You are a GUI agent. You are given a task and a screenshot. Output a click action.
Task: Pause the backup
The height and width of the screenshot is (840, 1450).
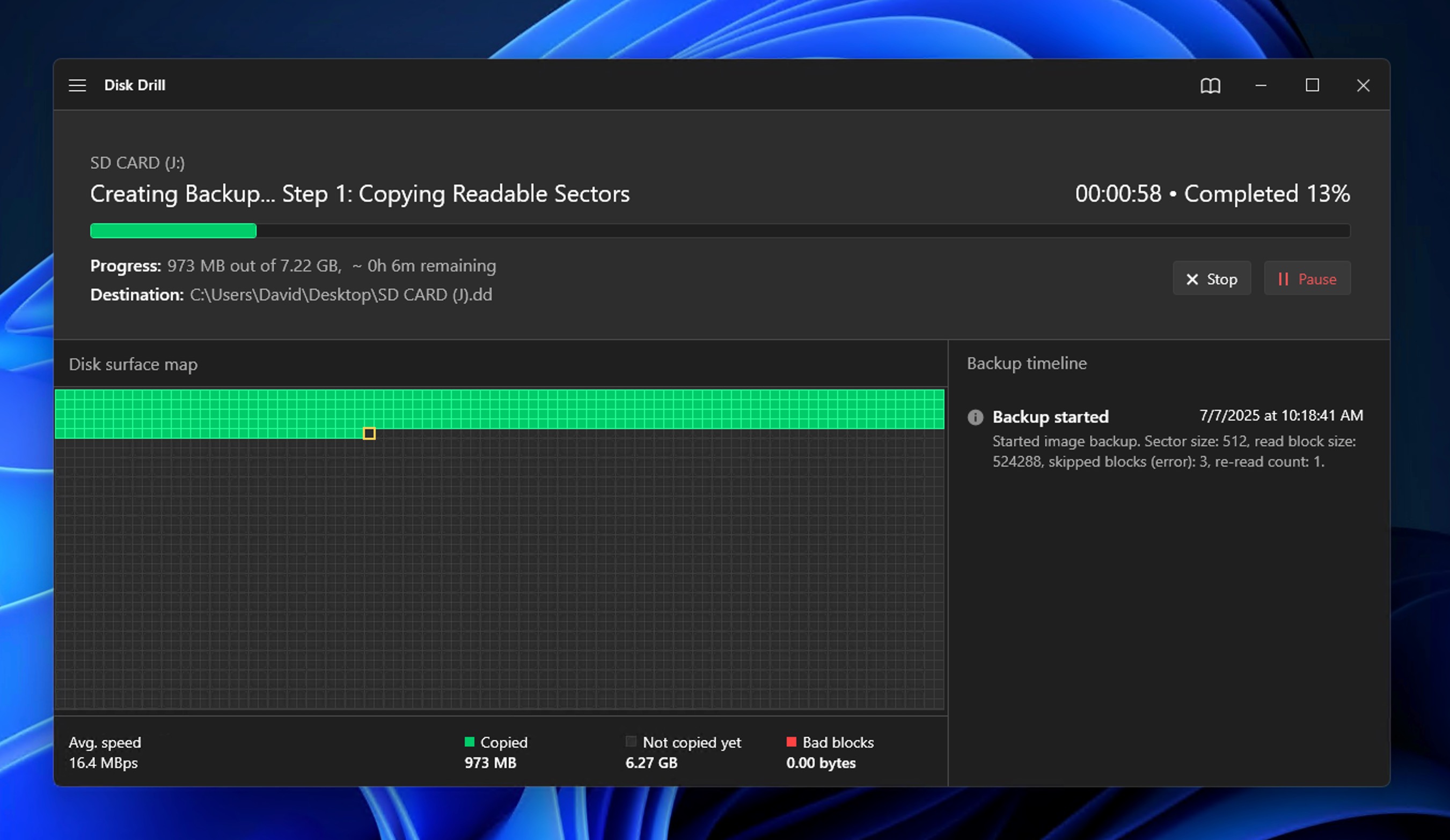(1307, 279)
